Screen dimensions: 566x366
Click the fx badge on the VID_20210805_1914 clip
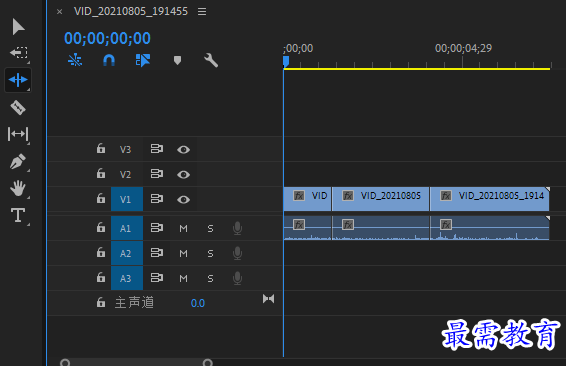tap(446, 196)
